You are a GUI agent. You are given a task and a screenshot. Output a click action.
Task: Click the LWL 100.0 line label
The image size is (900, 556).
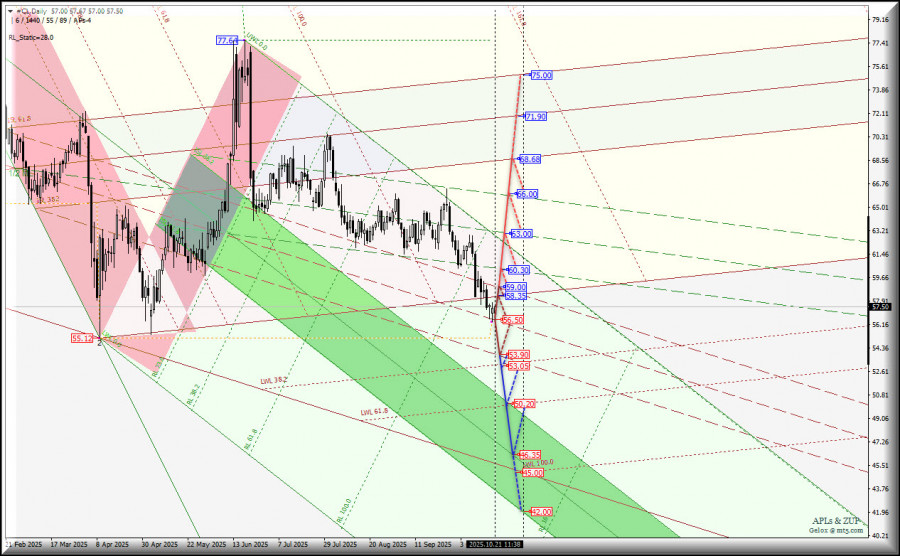click(540, 463)
